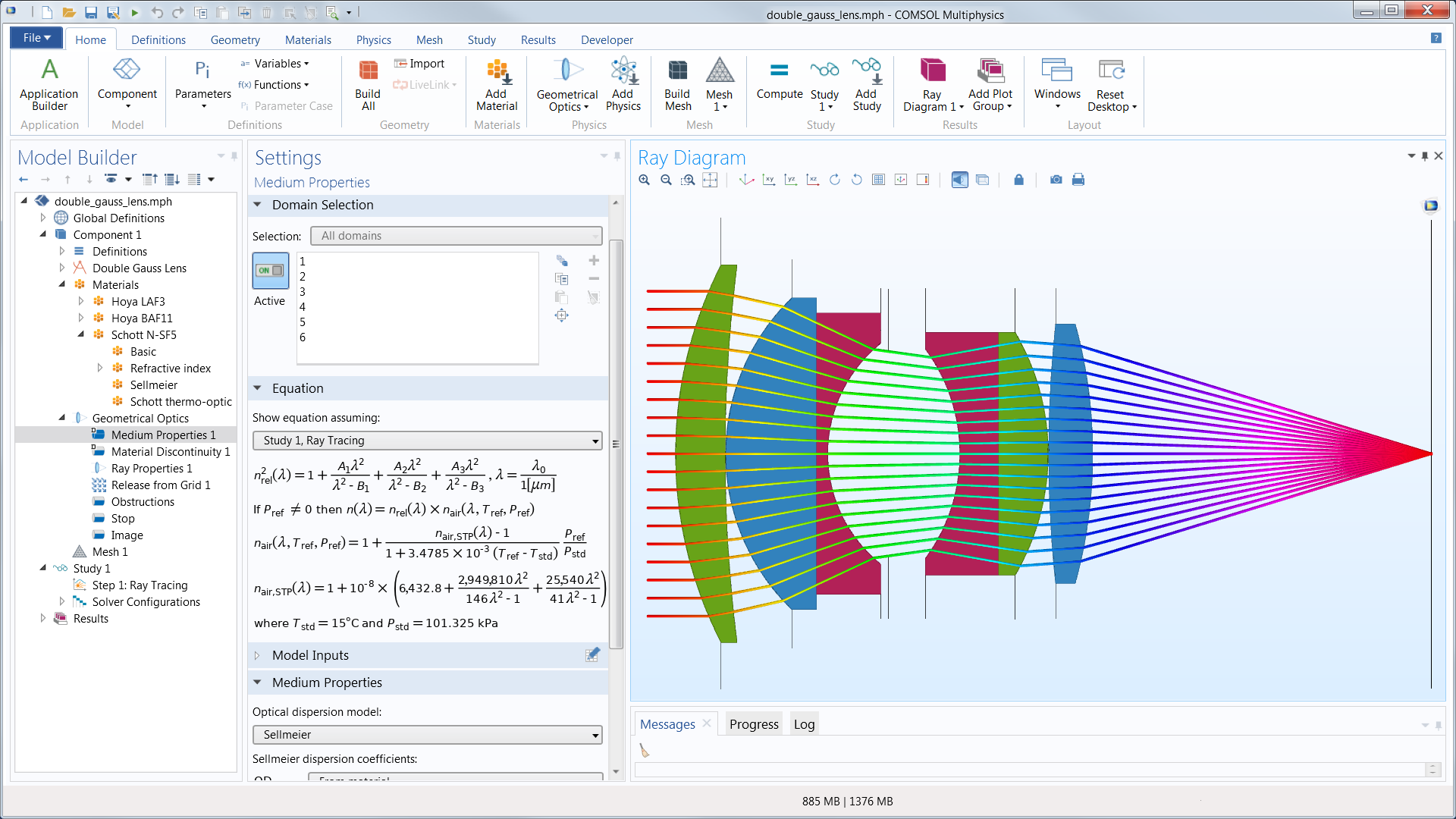Expand the Model Inputs section
This screenshot has height=819, width=1456.
point(257,655)
